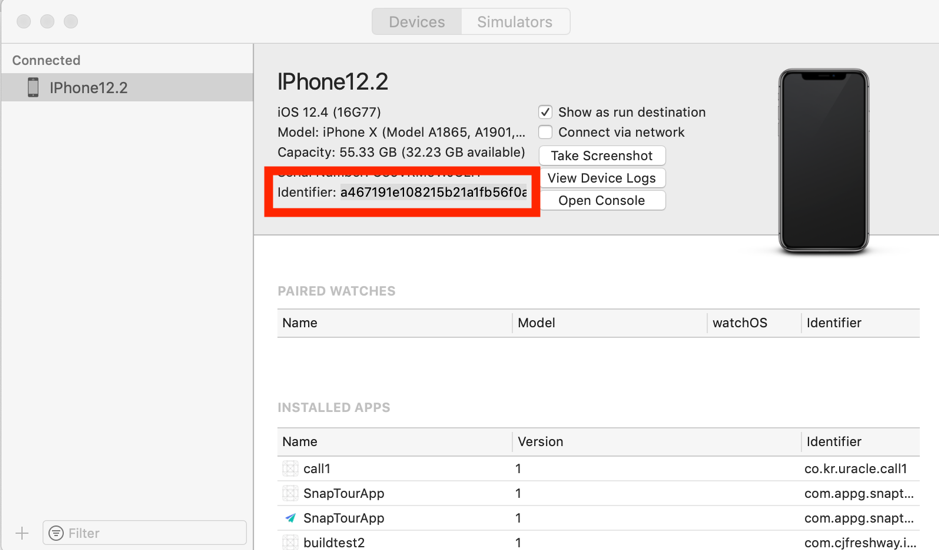
Task: Click the filter lines icon in the Filter field
Action: 56,533
